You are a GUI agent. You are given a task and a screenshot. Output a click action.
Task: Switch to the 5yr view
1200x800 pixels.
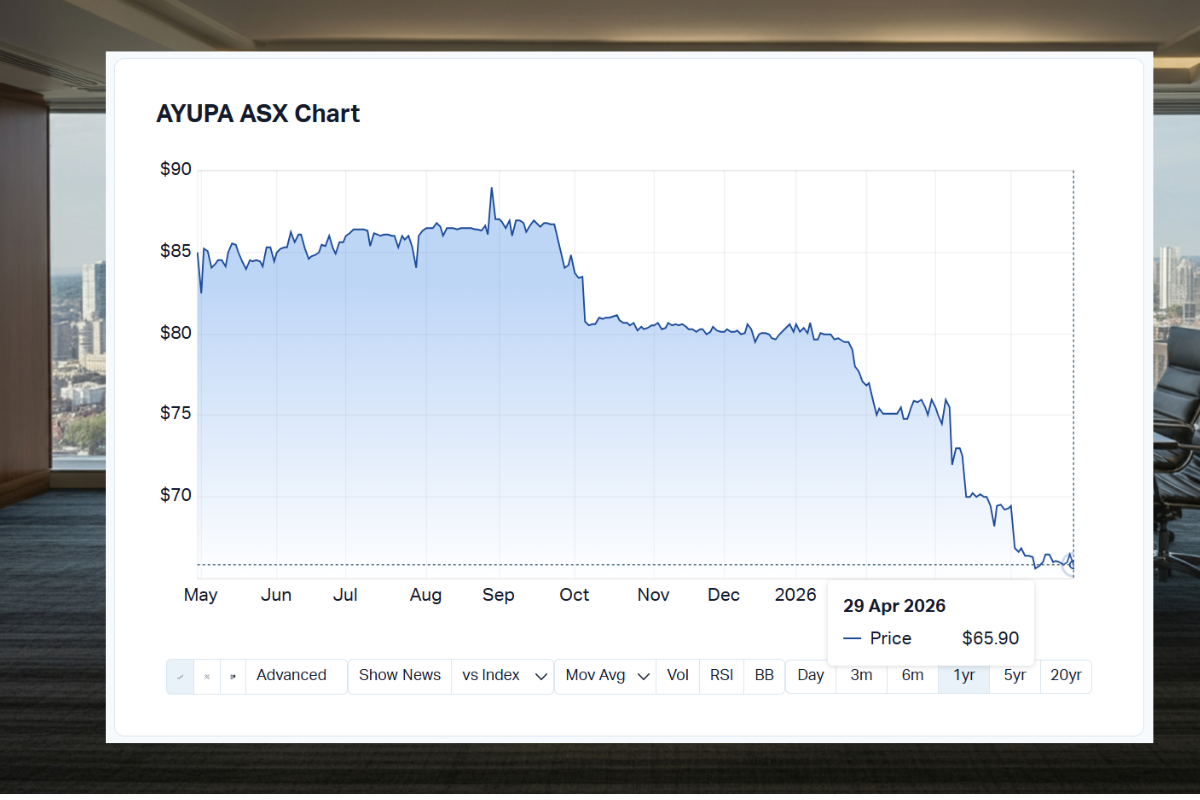1014,676
